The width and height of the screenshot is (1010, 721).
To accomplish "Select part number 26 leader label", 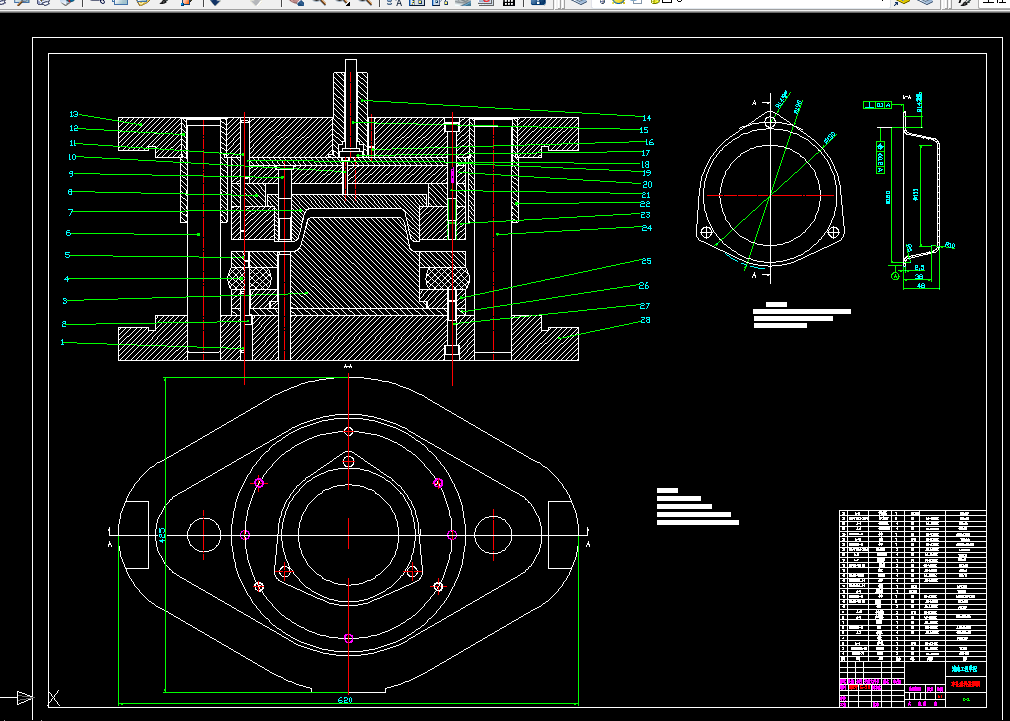I will click(643, 285).
